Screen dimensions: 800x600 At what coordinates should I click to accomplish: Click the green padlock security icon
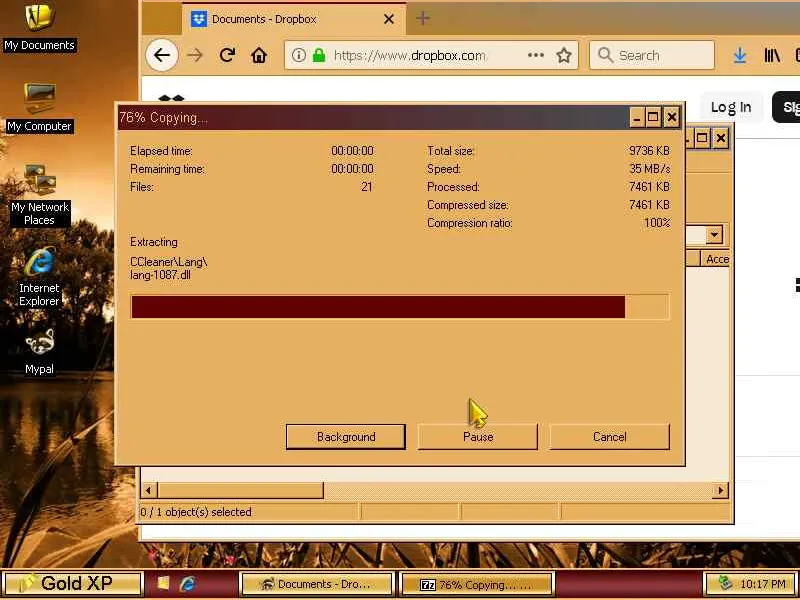(x=319, y=55)
